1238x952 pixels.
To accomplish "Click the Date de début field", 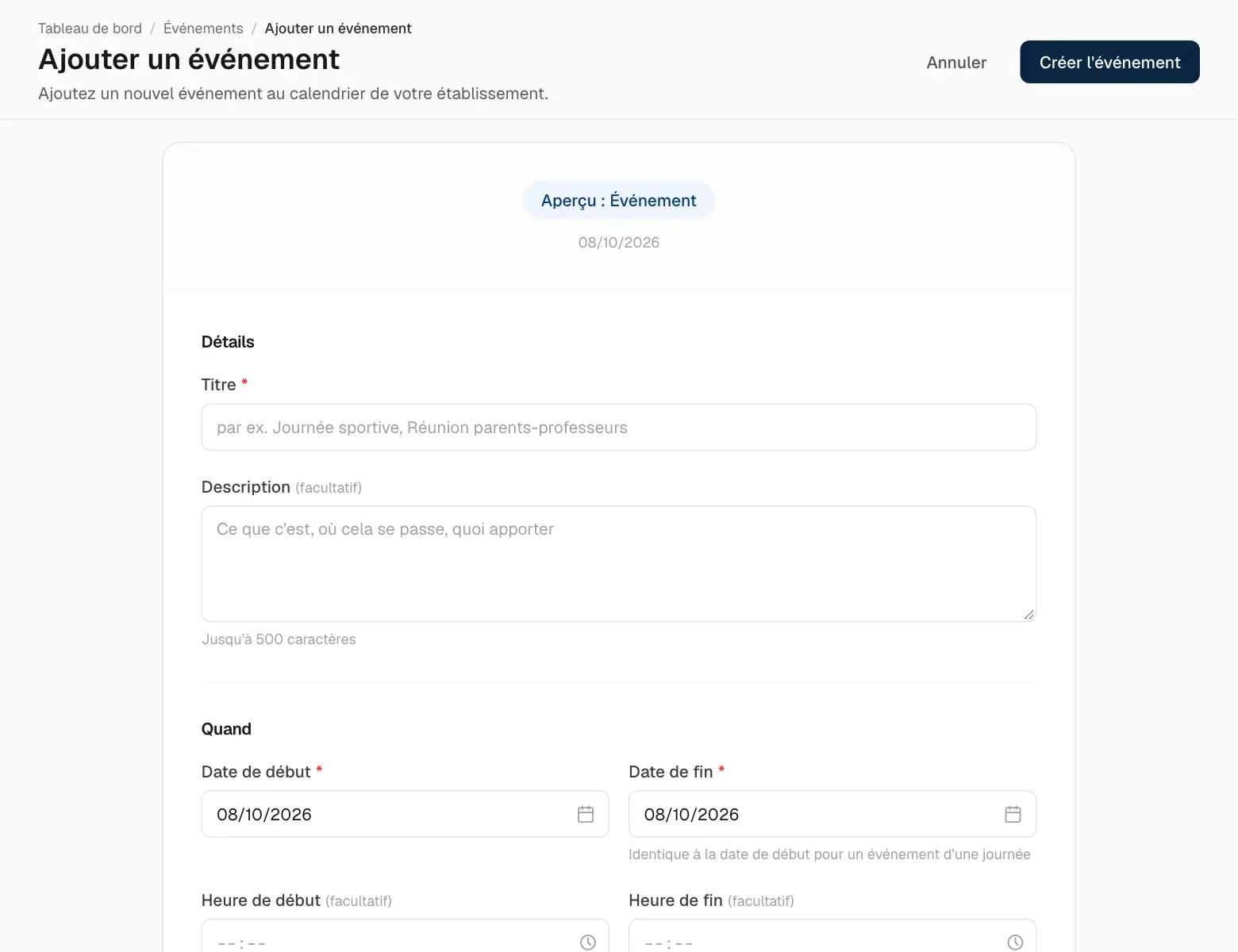I will coord(405,814).
